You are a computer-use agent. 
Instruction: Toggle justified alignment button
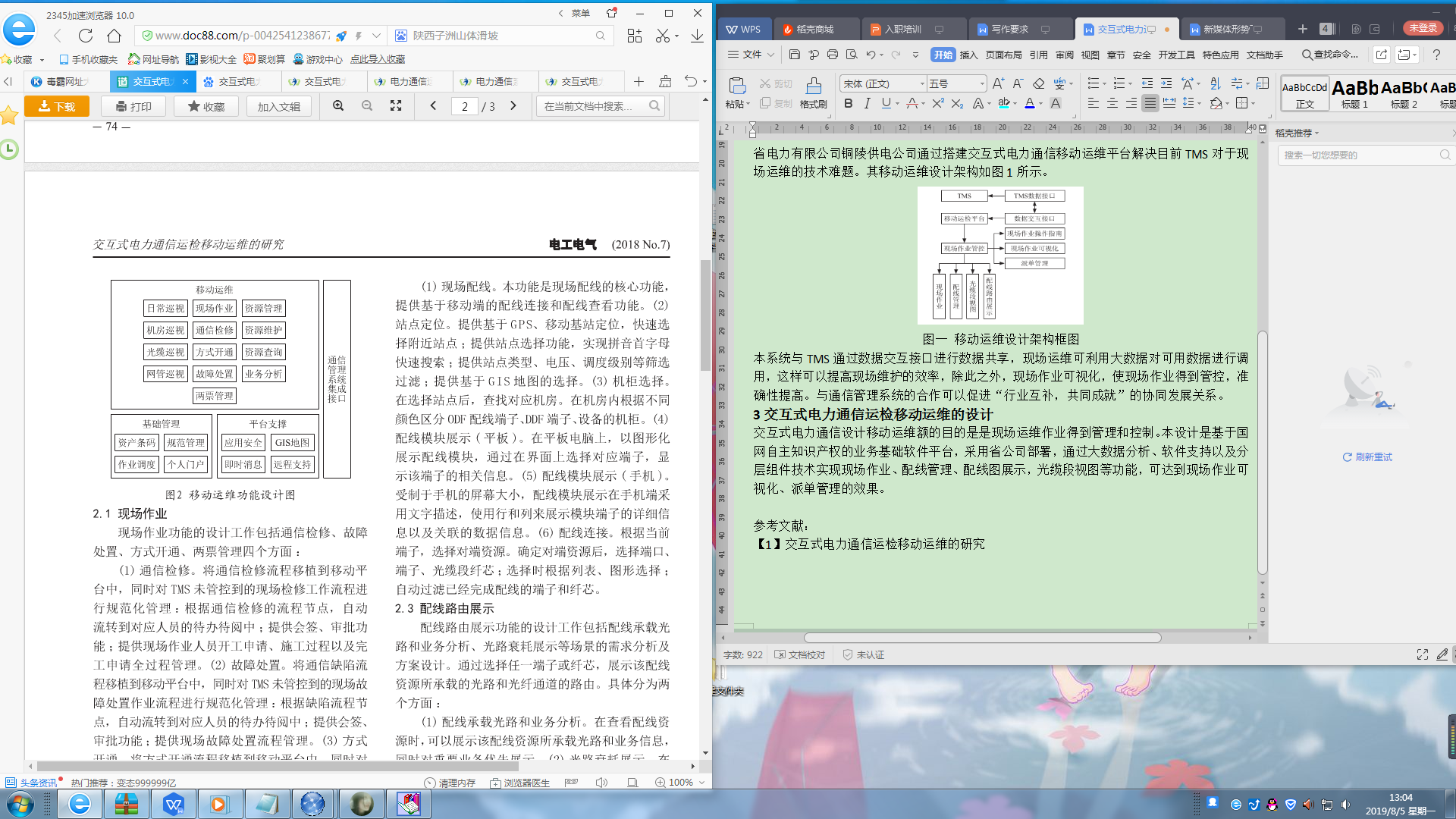click(x=1150, y=103)
